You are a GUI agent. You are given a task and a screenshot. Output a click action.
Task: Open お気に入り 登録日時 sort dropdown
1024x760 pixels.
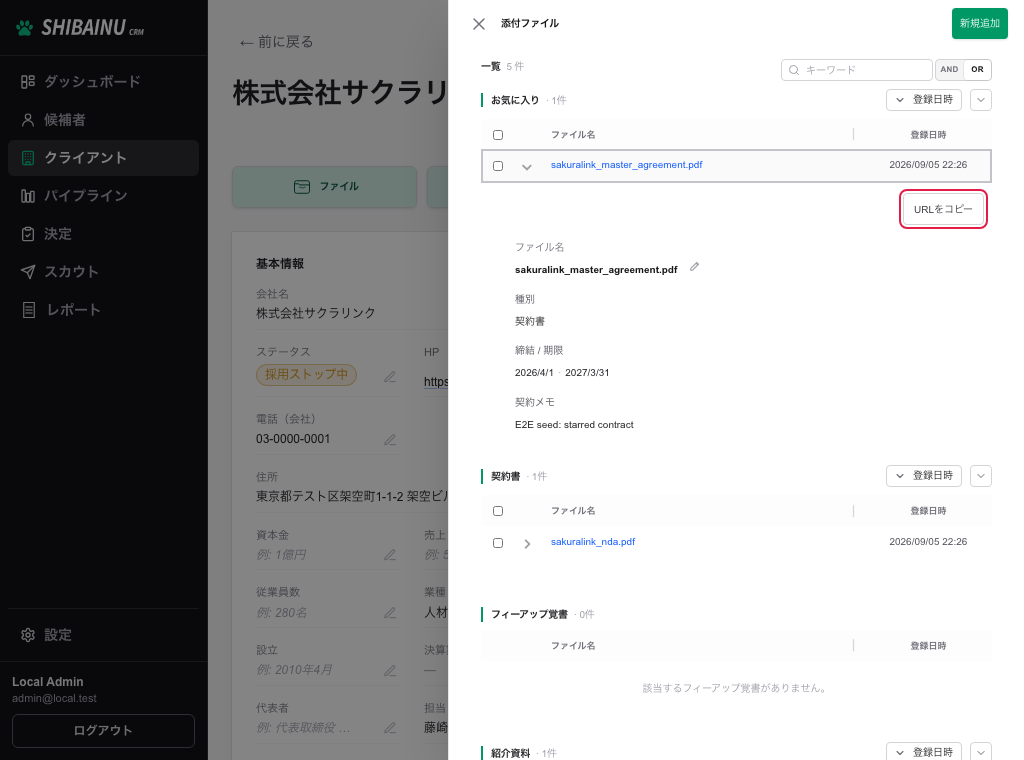[x=923, y=100]
